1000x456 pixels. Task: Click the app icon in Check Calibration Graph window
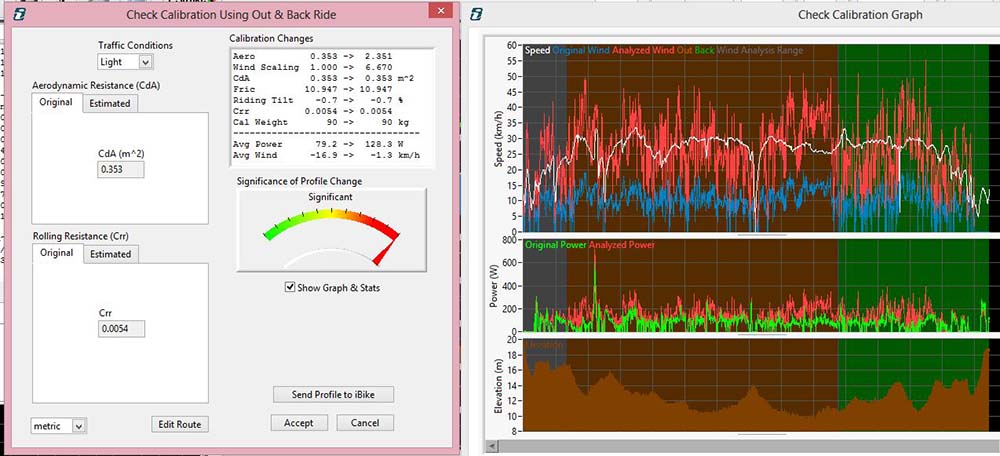[x=479, y=13]
